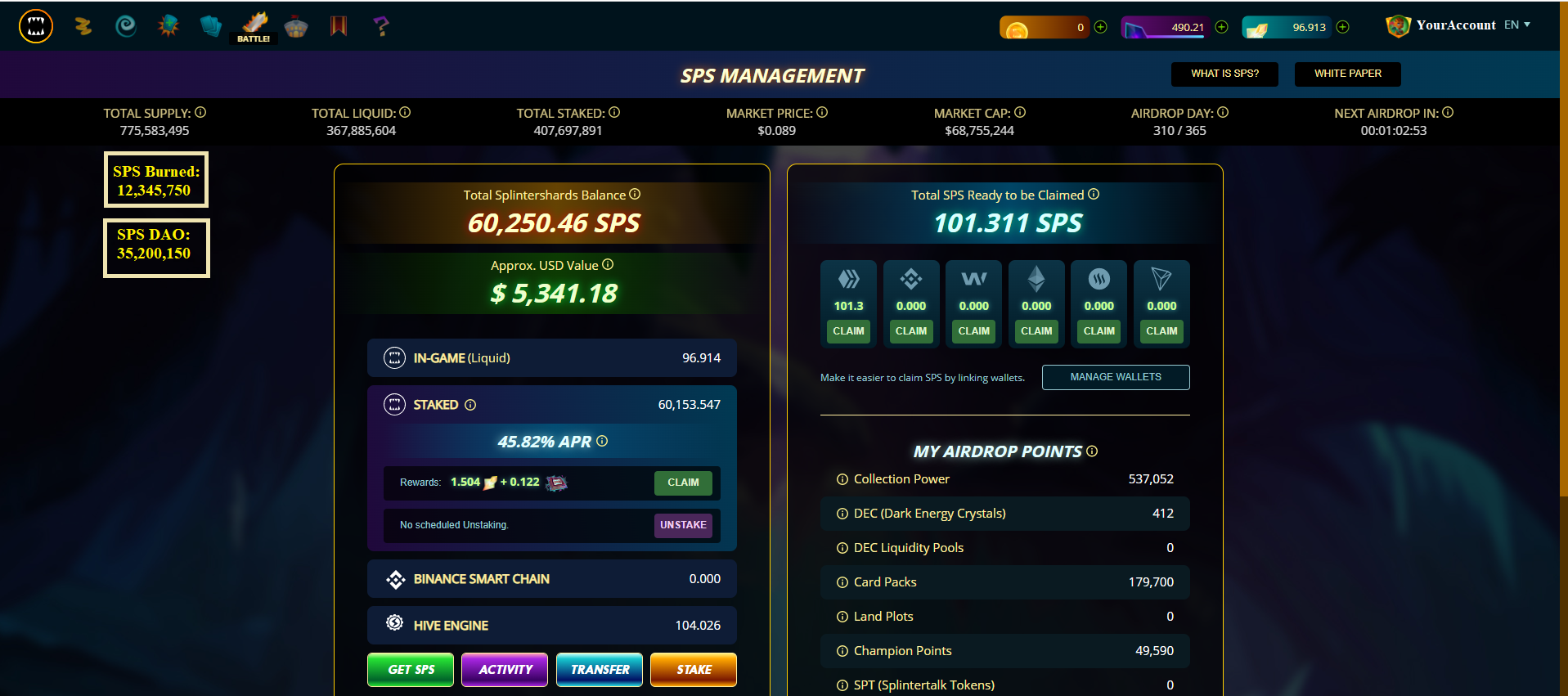
Task: Open the Market Price info icon
Action: (x=822, y=112)
